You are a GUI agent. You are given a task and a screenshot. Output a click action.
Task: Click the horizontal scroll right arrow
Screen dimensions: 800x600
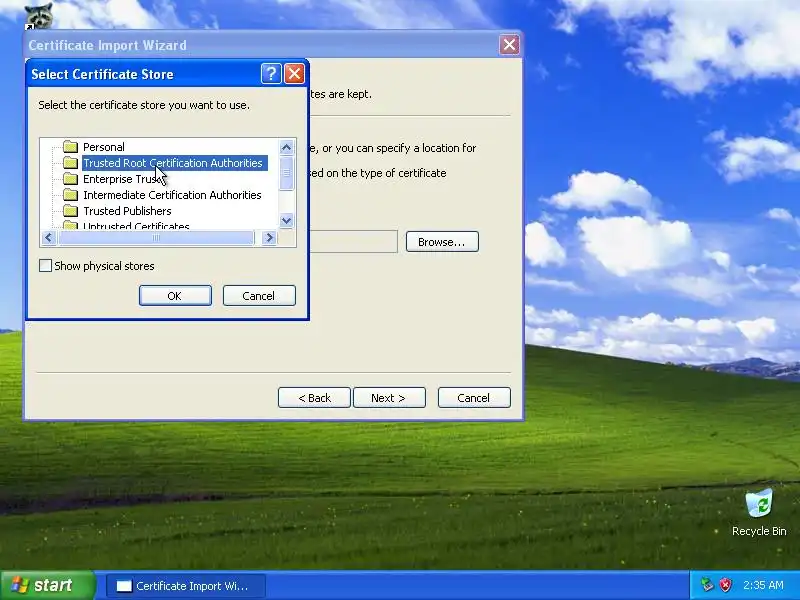tap(269, 238)
